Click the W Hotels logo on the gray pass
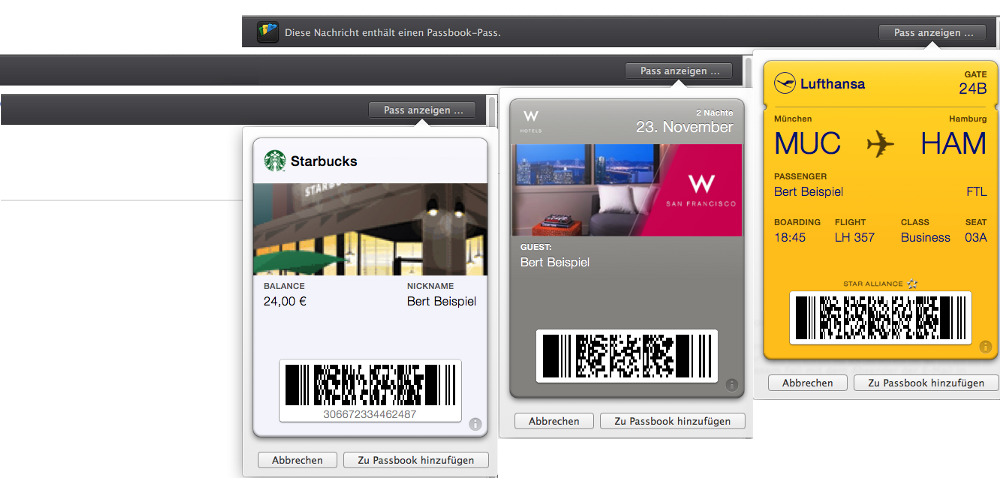The height and width of the screenshot is (500, 1000). coord(531,119)
